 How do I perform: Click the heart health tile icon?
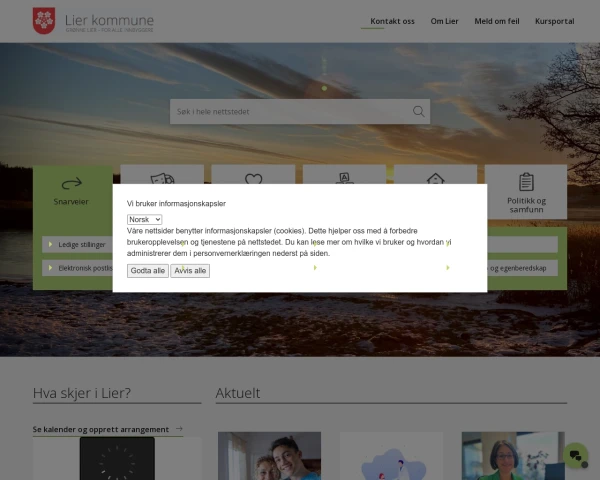click(x=253, y=179)
